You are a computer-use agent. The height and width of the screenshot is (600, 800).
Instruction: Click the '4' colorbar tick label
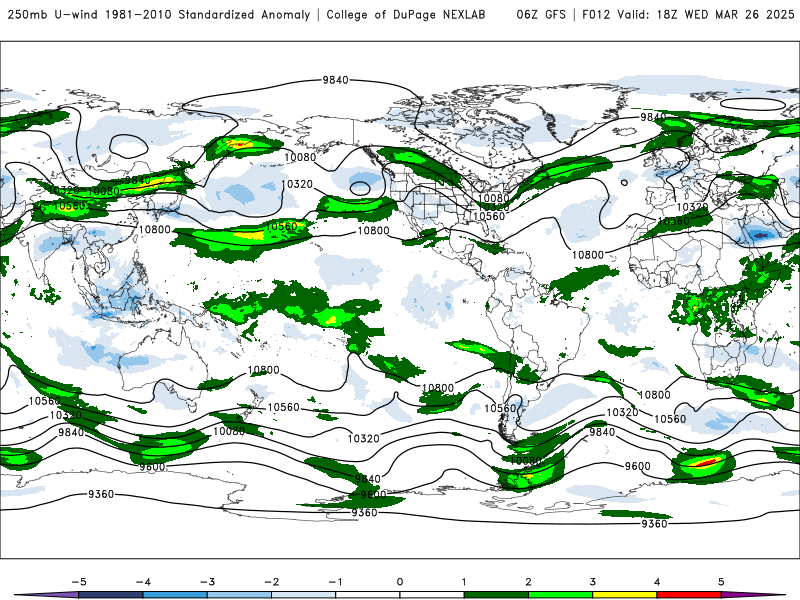tap(657, 582)
